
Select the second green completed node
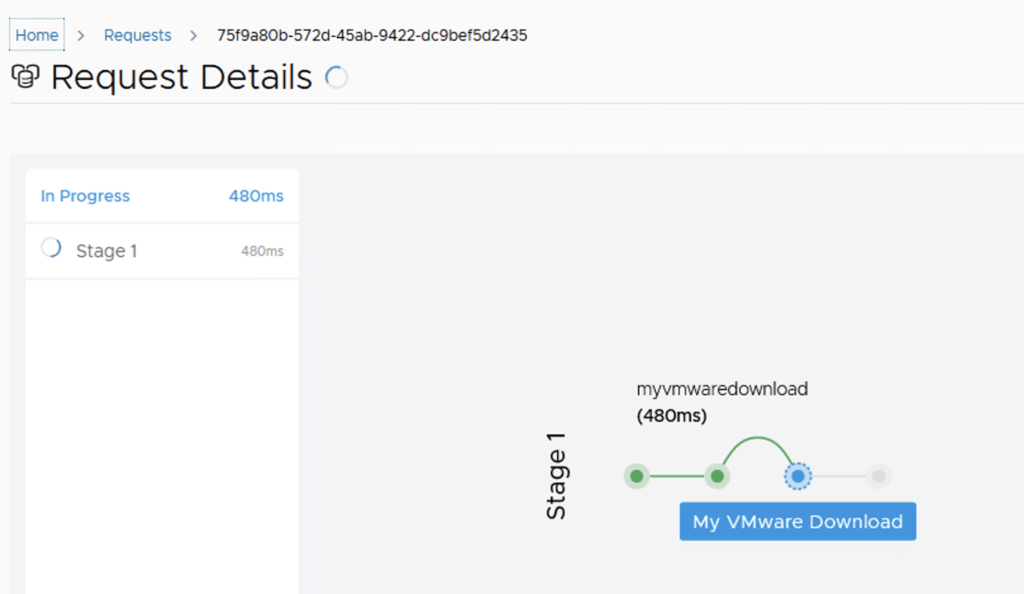click(x=717, y=476)
